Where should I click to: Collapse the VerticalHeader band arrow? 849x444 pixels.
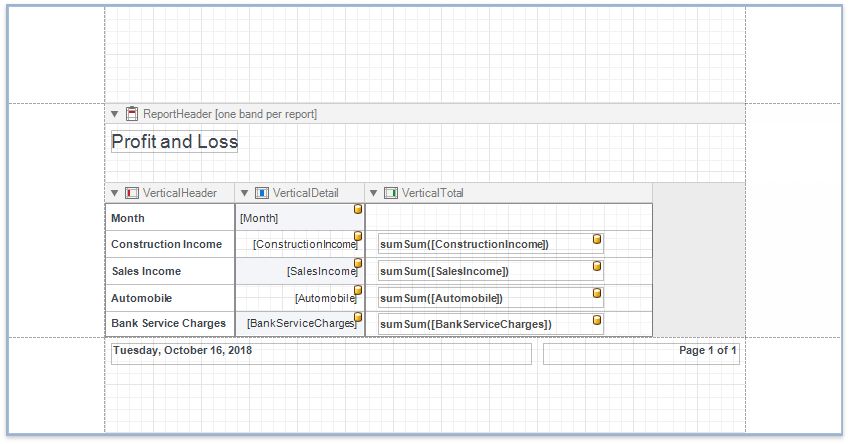coord(115,193)
